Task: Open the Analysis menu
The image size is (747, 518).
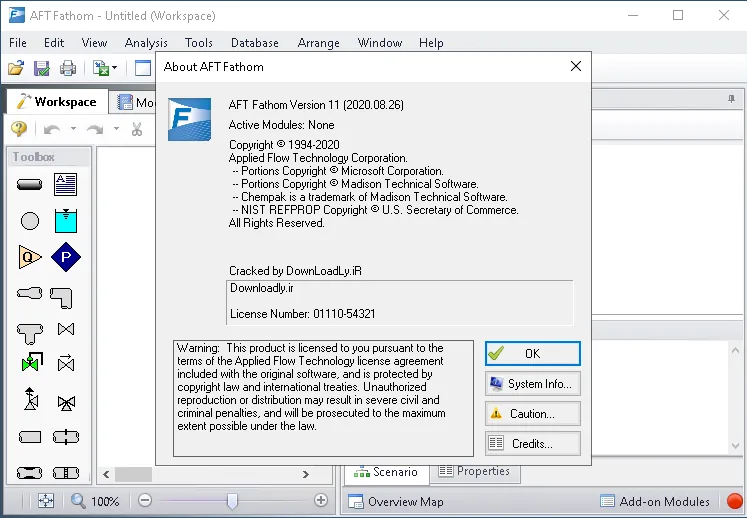Action: click(146, 43)
